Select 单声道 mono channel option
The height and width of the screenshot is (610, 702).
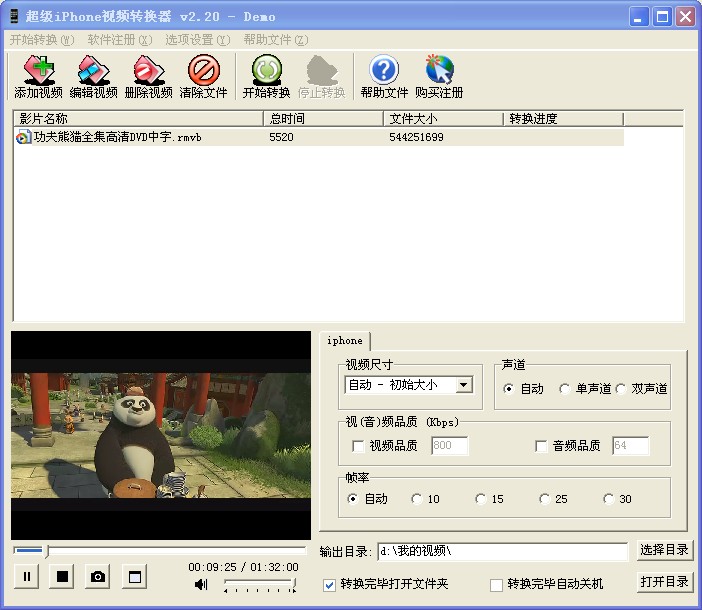pyautogui.click(x=564, y=388)
